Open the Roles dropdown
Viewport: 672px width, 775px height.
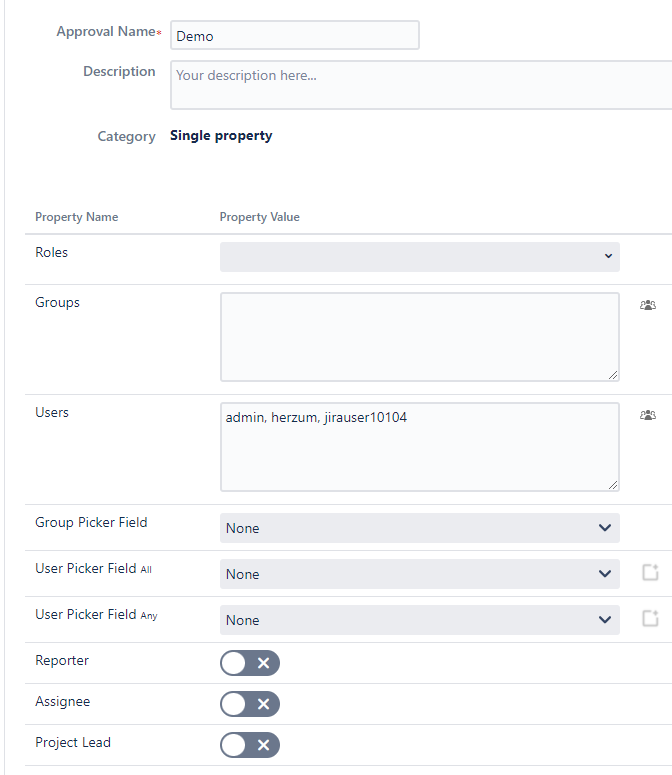419,256
